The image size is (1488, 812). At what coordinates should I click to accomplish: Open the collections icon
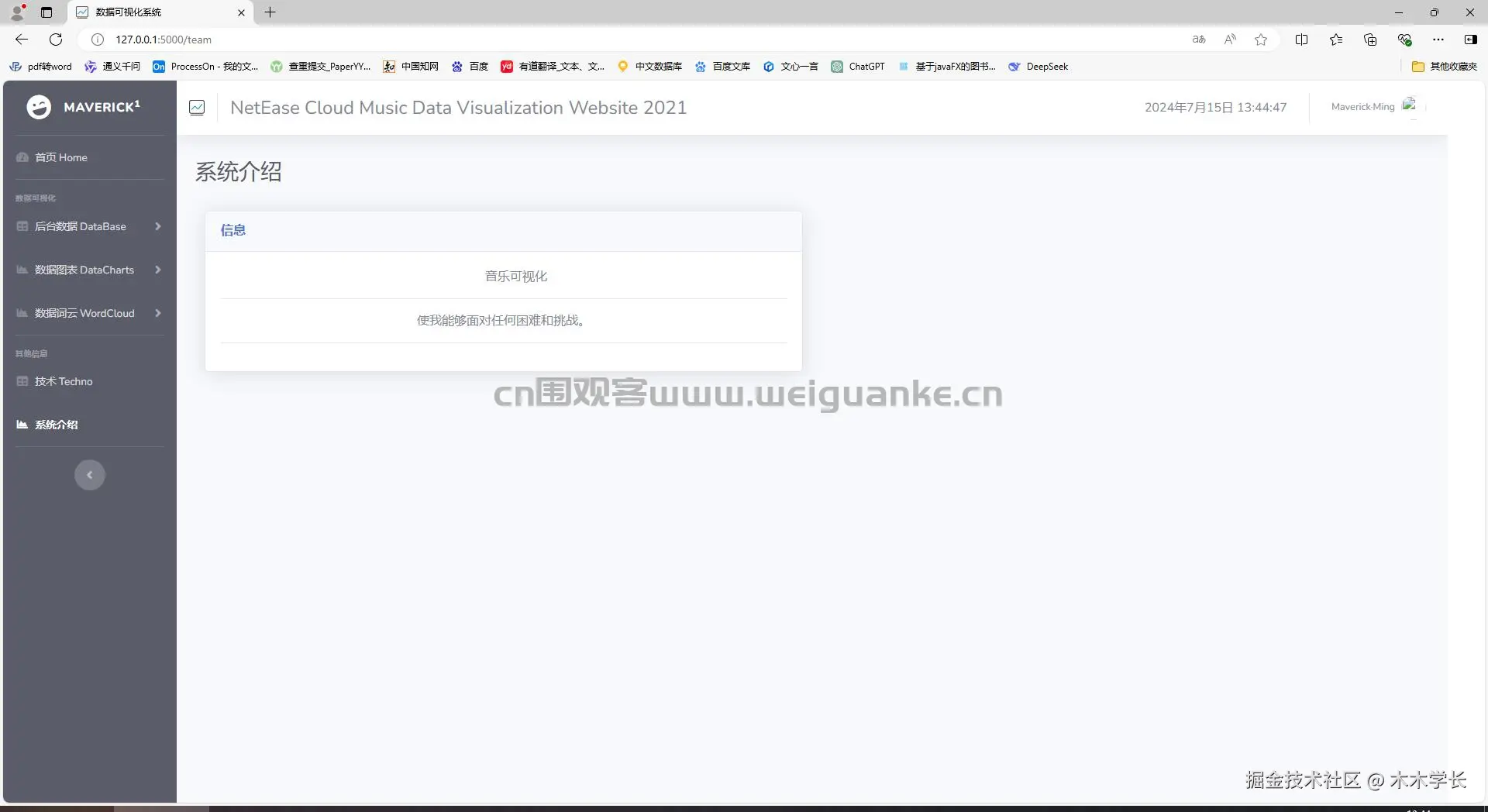1370,40
